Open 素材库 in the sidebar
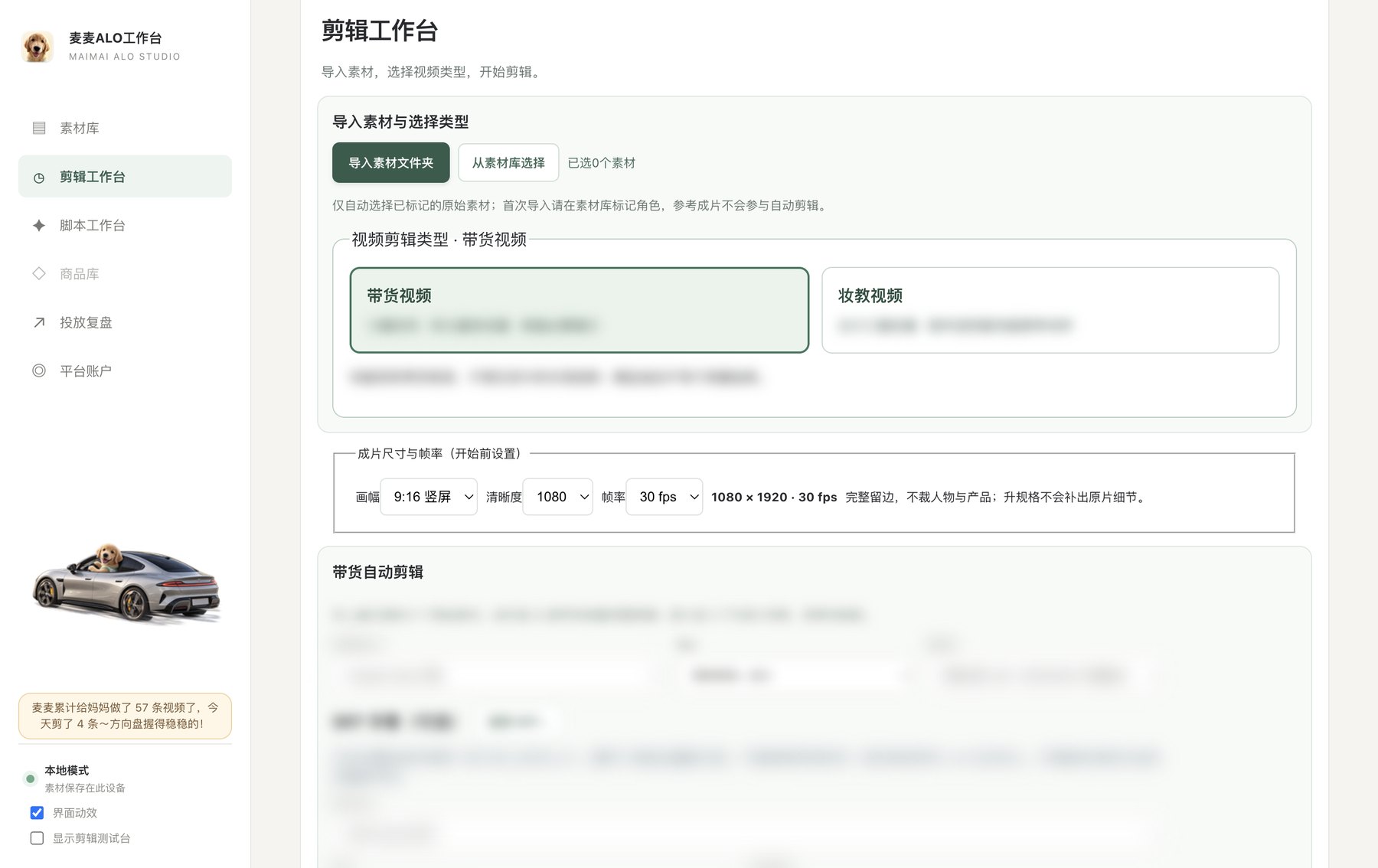1378x868 pixels. [125, 128]
